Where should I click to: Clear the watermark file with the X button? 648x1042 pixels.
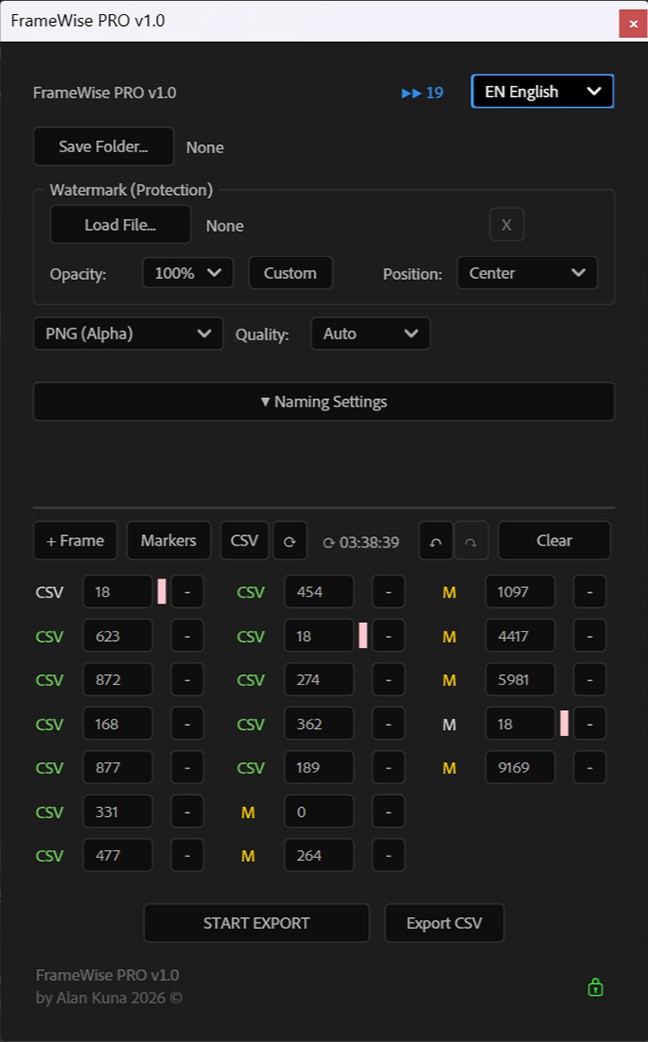click(506, 225)
